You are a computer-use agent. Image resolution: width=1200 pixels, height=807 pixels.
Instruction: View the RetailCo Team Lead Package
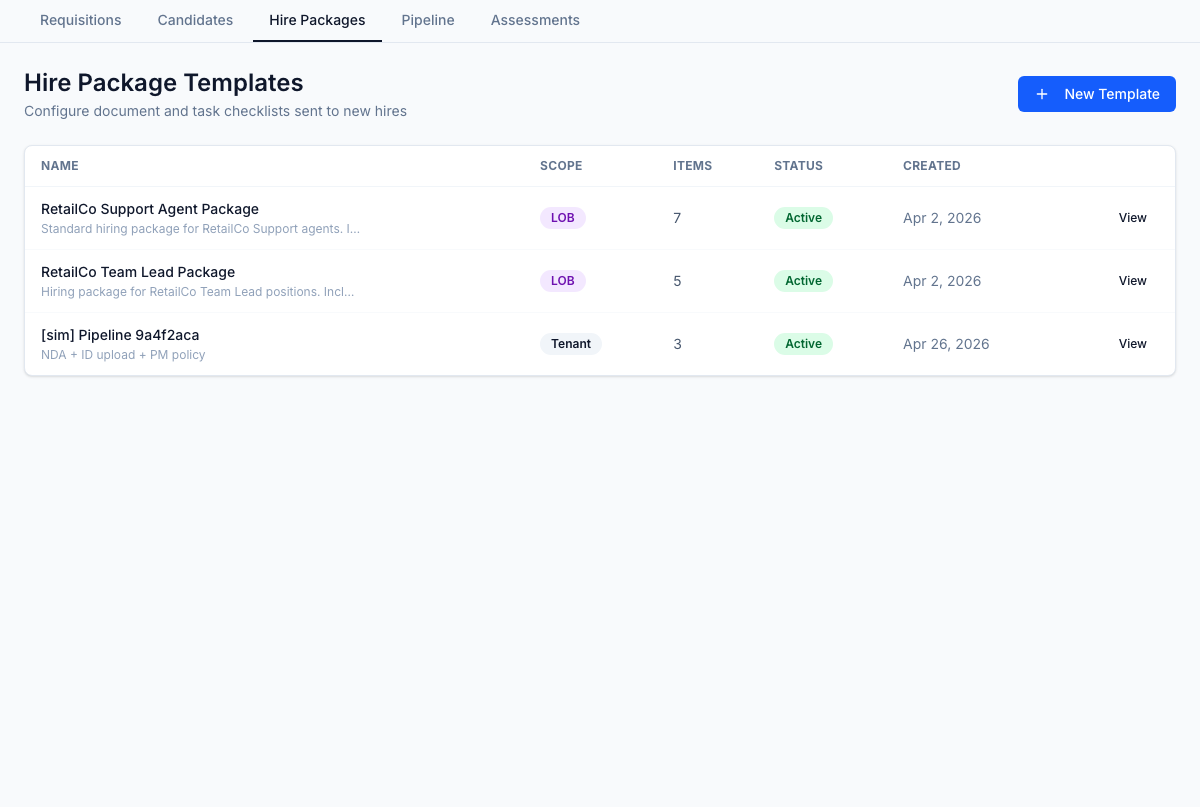click(1132, 281)
